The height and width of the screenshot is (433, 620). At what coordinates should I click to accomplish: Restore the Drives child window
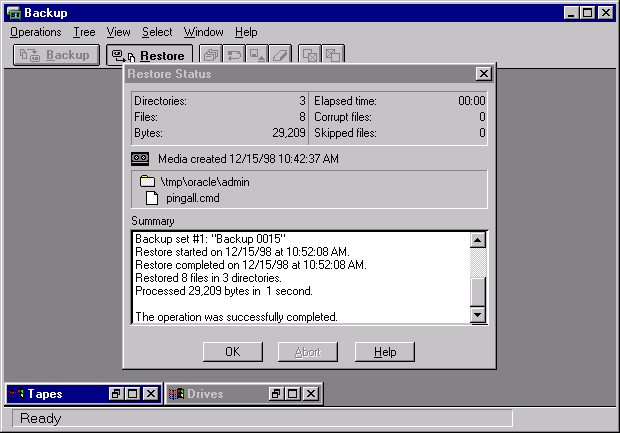pyautogui.click(x=276, y=394)
